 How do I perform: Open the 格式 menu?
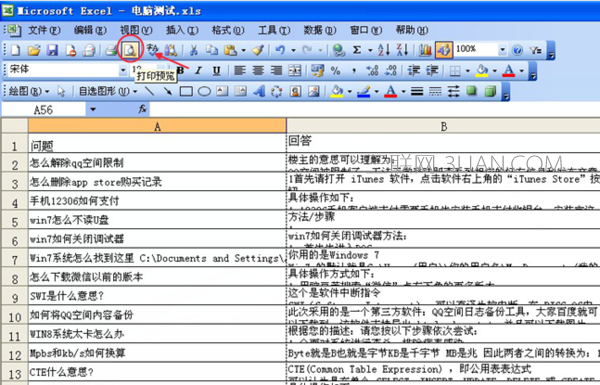coord(228,30)
